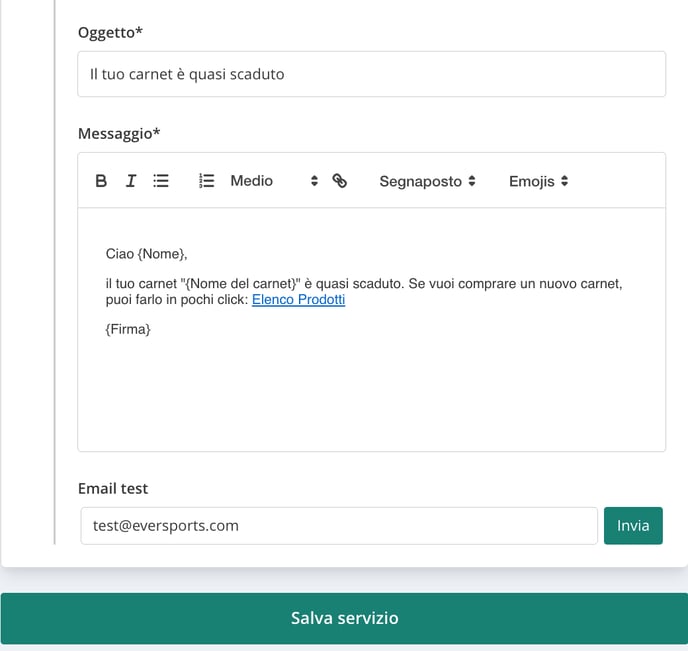Screen dimensions: 688x651
Task: Place cursor on the {Firma} placeholder
Action: click(128, 329)
